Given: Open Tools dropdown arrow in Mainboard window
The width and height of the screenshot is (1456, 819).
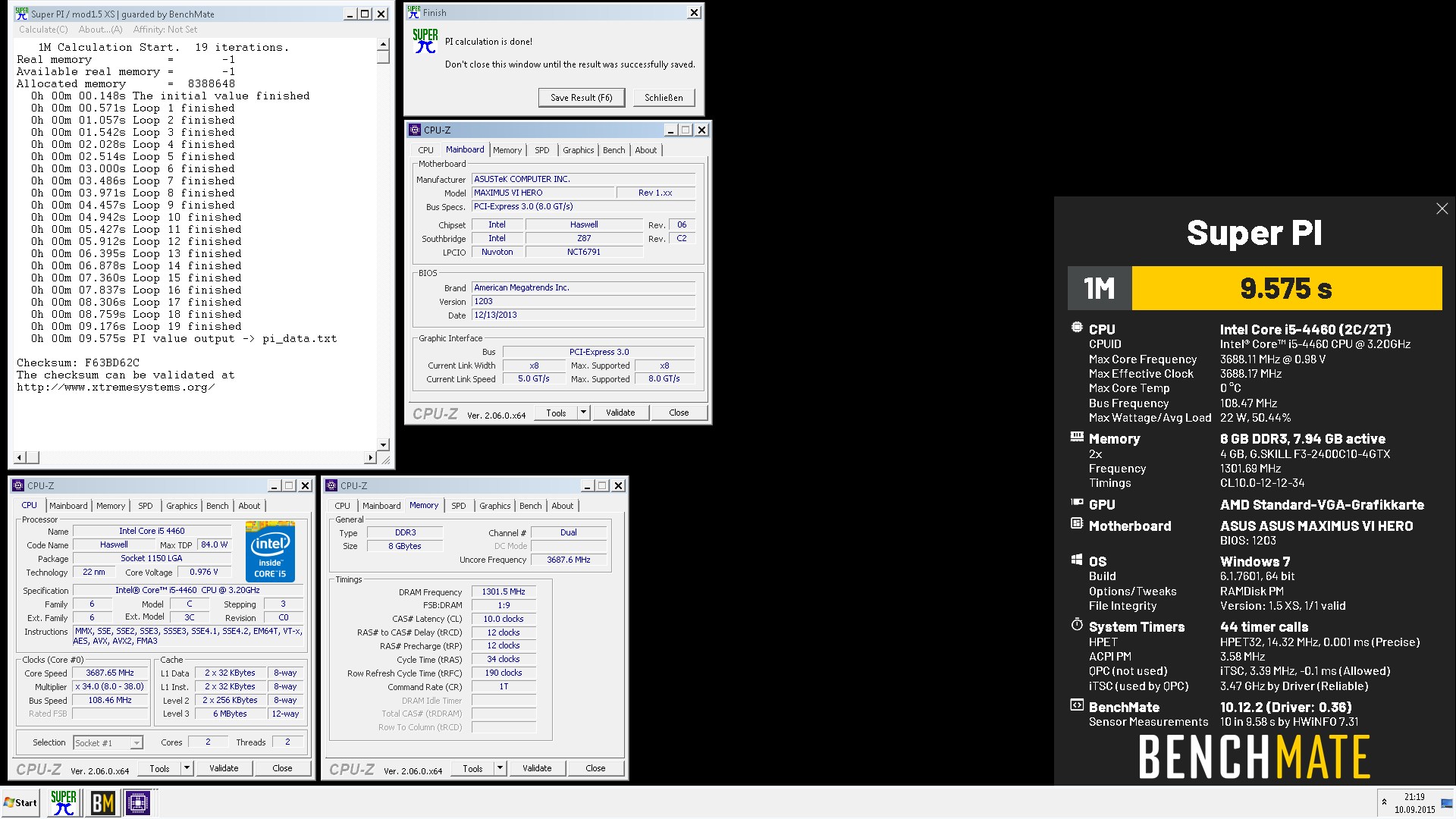Looking at the screenshot, I should pyautogui.click(x=583, y=413).
